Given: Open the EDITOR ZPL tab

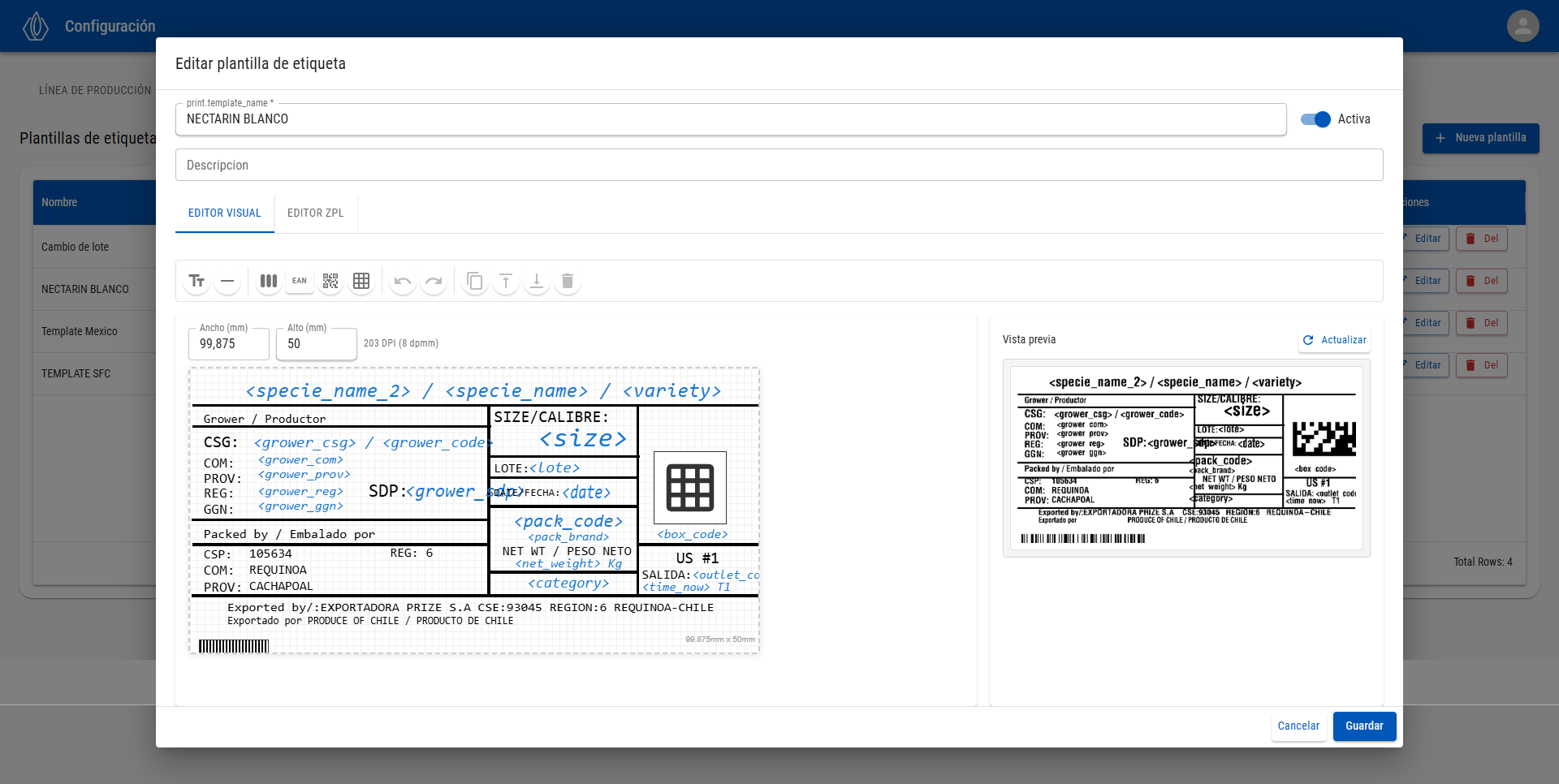Looking at the screenshot, I should pyautogui.click(x=315, y=213).
